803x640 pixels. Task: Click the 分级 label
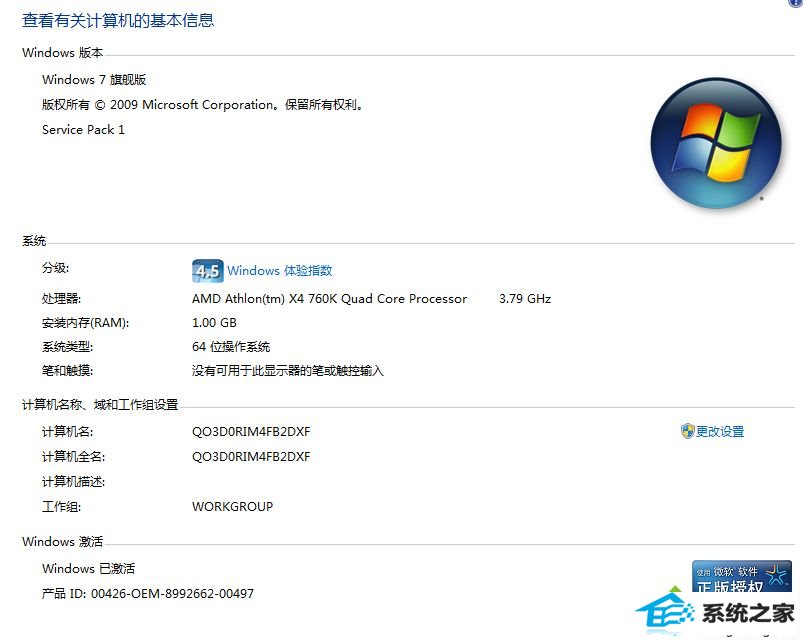[55, 268]
